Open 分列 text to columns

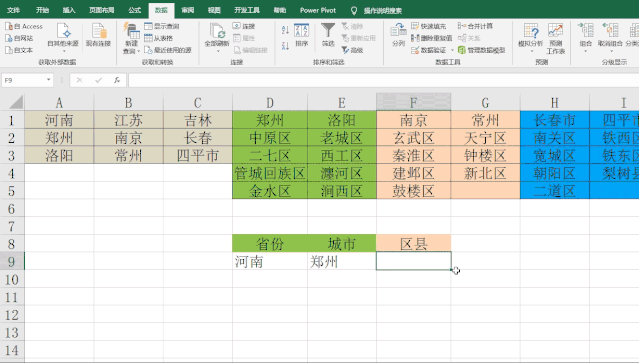(398, 35)
